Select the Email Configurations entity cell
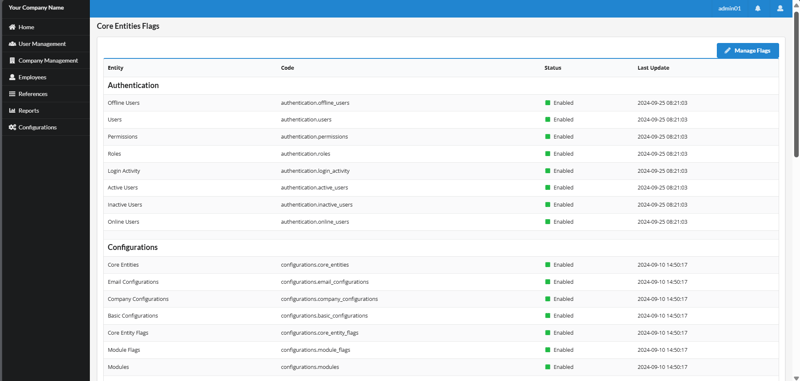800x381 pixels. pos(133,282)
